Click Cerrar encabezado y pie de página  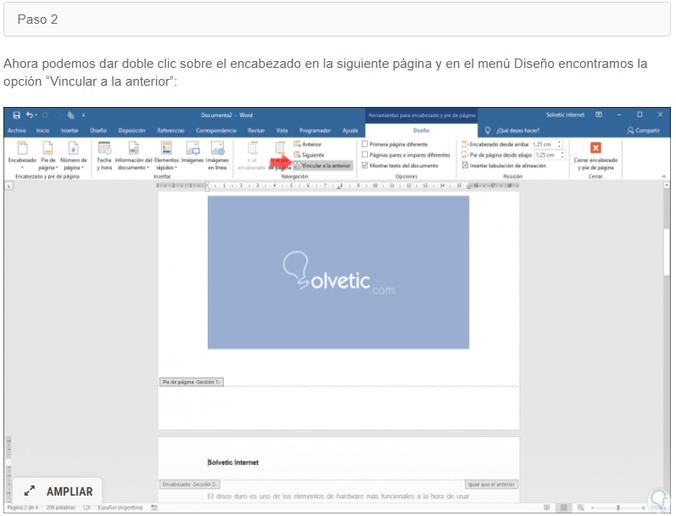pyautogui.click(x=596, y=155)
